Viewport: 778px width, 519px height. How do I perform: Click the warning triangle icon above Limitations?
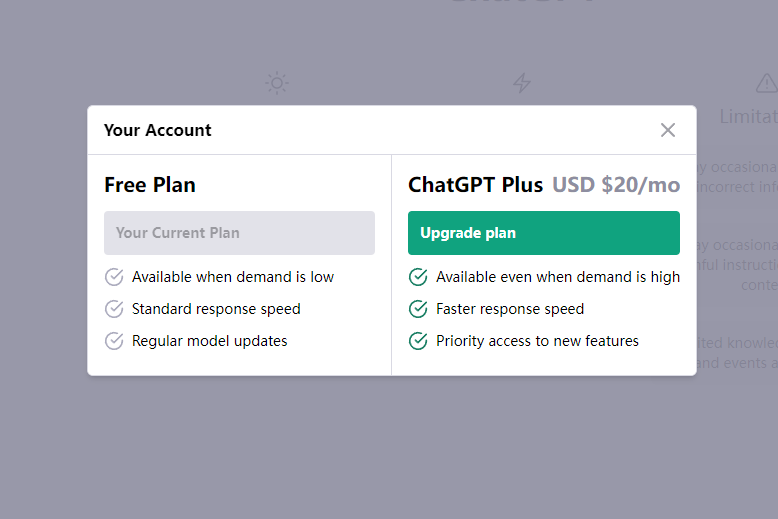[767, 83]
